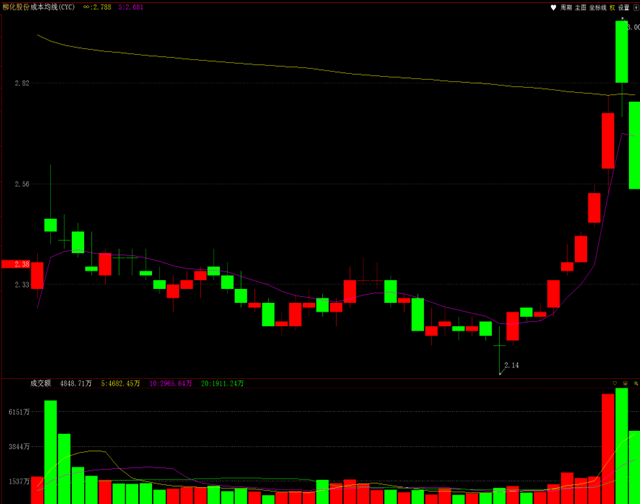Viewport: 640px width, 504px height.
Task: Click the 3844万 volume axis label
Action: point(19,446)
